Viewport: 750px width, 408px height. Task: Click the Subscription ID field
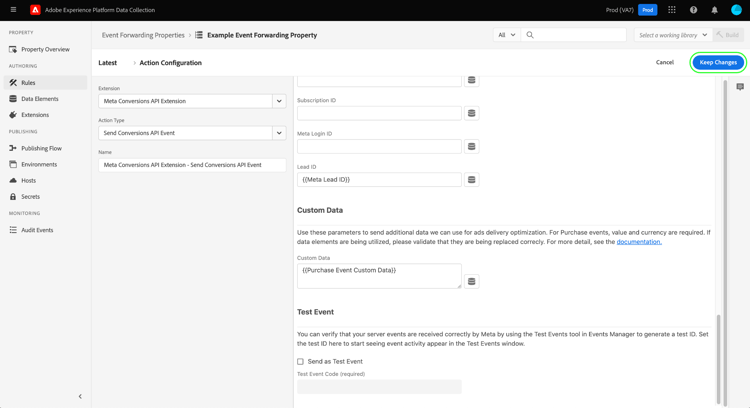379,113
